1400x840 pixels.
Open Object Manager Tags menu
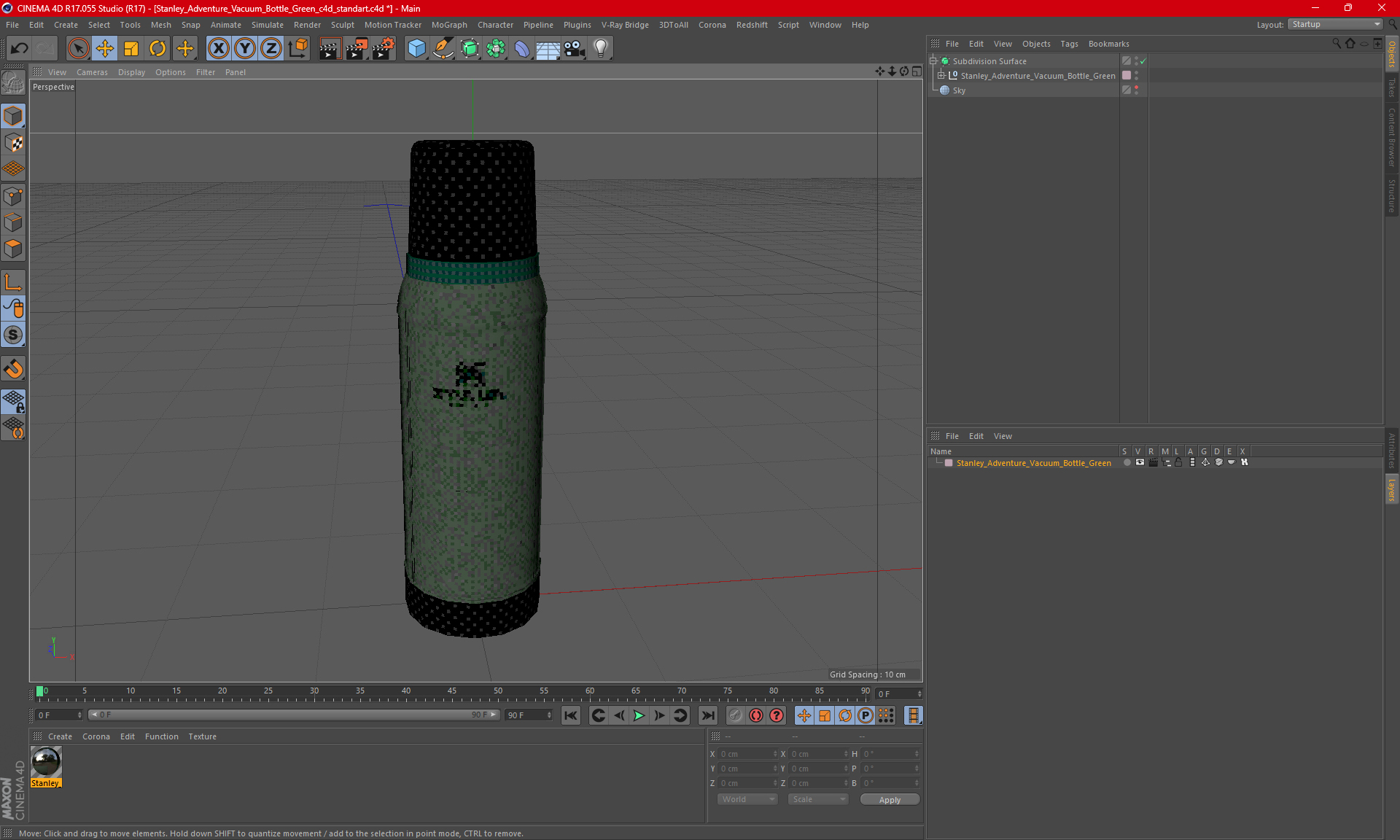pos(1069,44)
